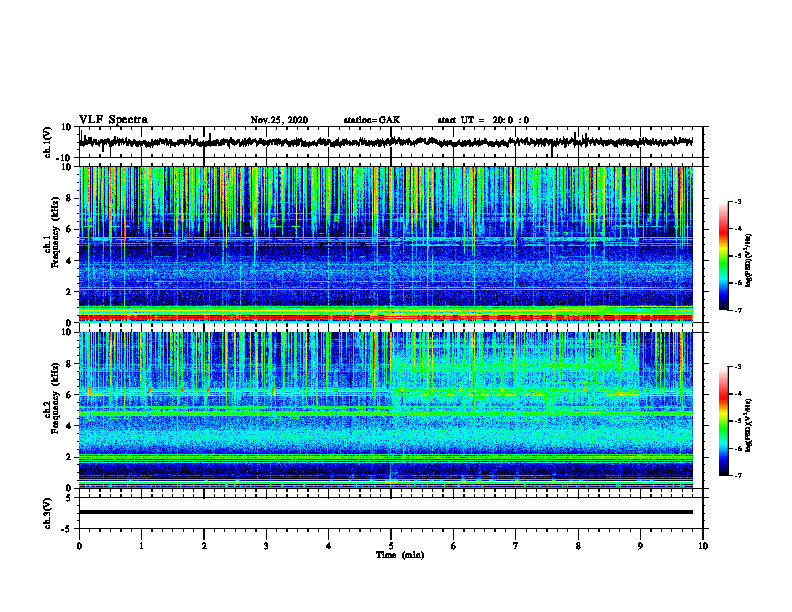Select the date text "Nov.25, 2020"
This screenshot has height=612, width=792.
pyautogui.click(x=279, y=120)
